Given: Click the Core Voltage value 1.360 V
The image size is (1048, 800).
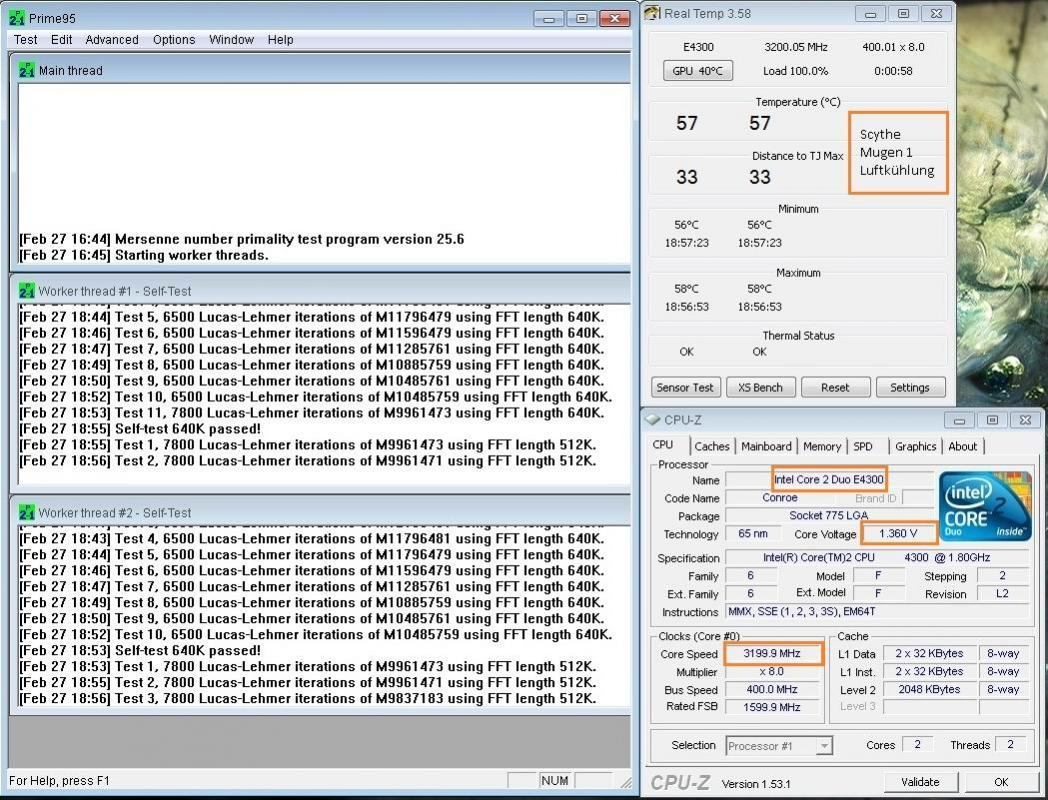Looking at the screenshot, I should click(898, 533).
